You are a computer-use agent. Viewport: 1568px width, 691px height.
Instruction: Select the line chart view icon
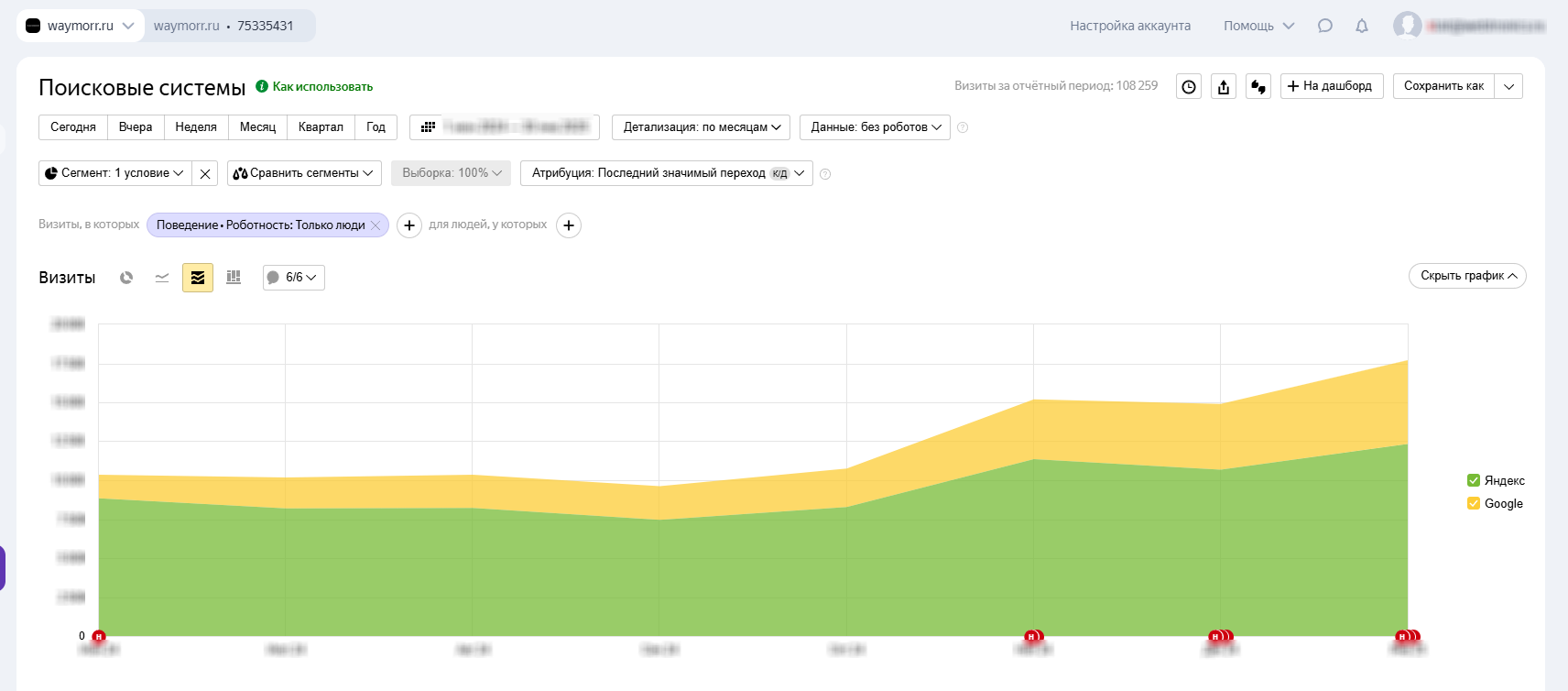coord(162,278)
